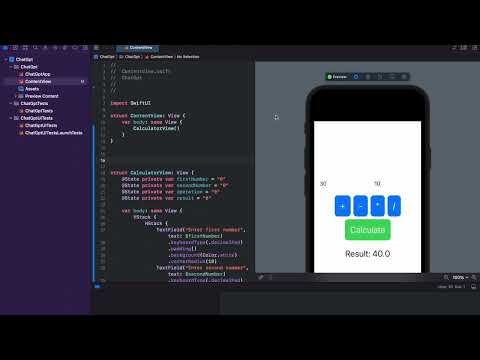Click the Preview pin button on canvas
This screenshot has width=480, height=360.
[337, 77]
